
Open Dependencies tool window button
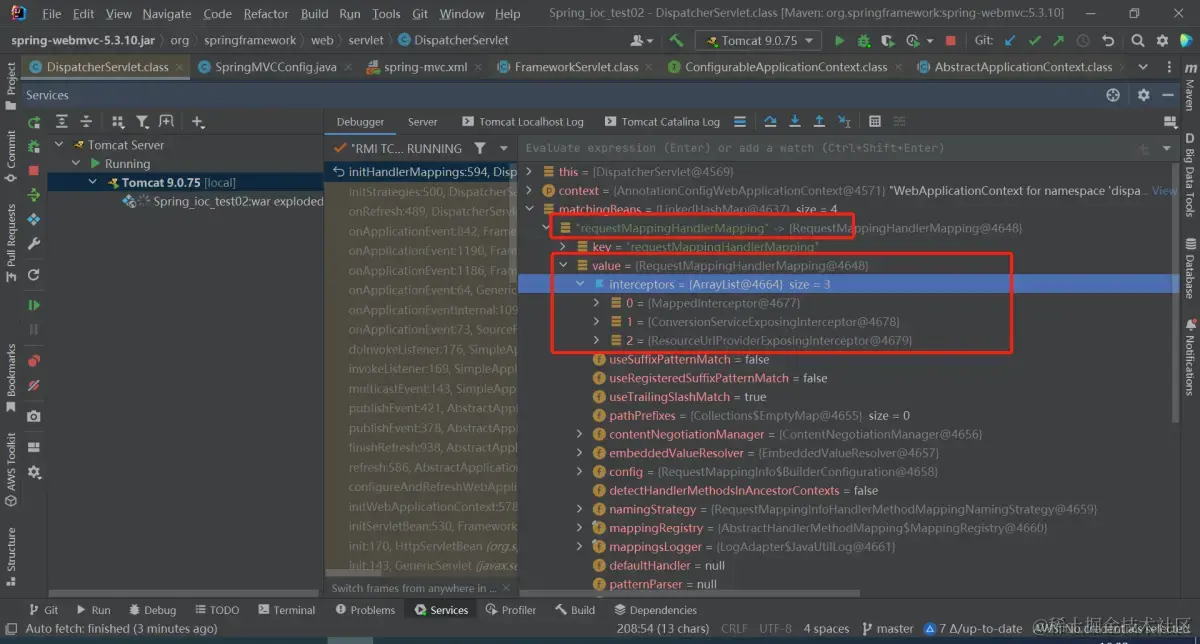point(655,610)
